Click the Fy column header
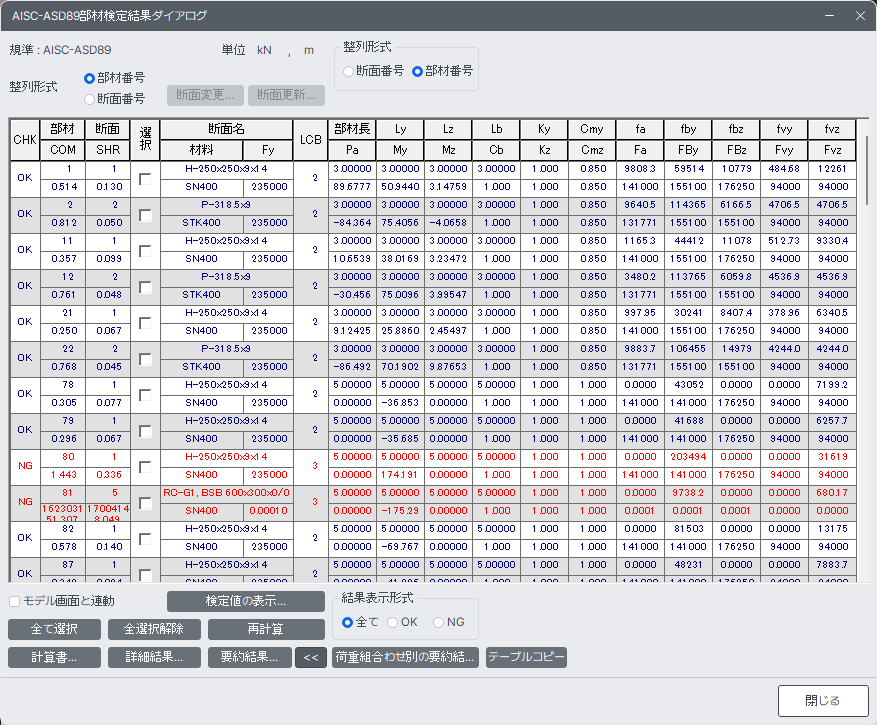 (268, 150)
